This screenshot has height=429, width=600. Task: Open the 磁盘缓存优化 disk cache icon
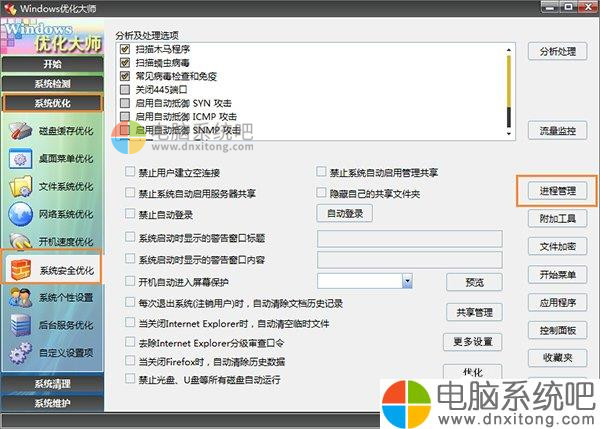(20, 131)
